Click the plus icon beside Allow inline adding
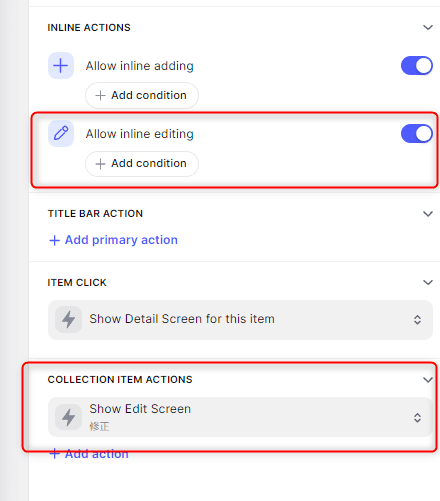Viewport: 440px width, 501px height. [61, 66]
